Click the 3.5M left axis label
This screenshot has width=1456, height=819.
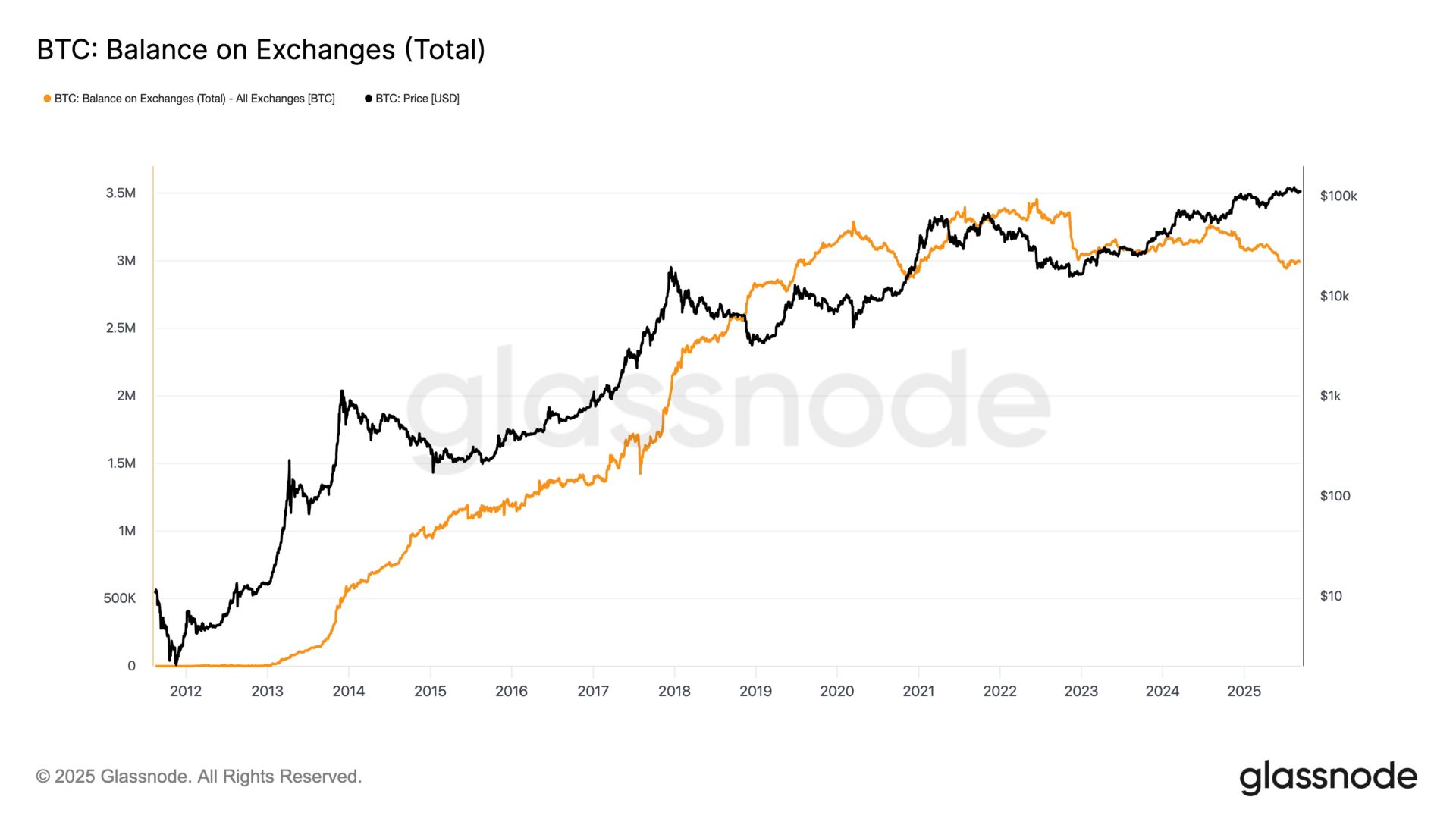coord(121,193)
